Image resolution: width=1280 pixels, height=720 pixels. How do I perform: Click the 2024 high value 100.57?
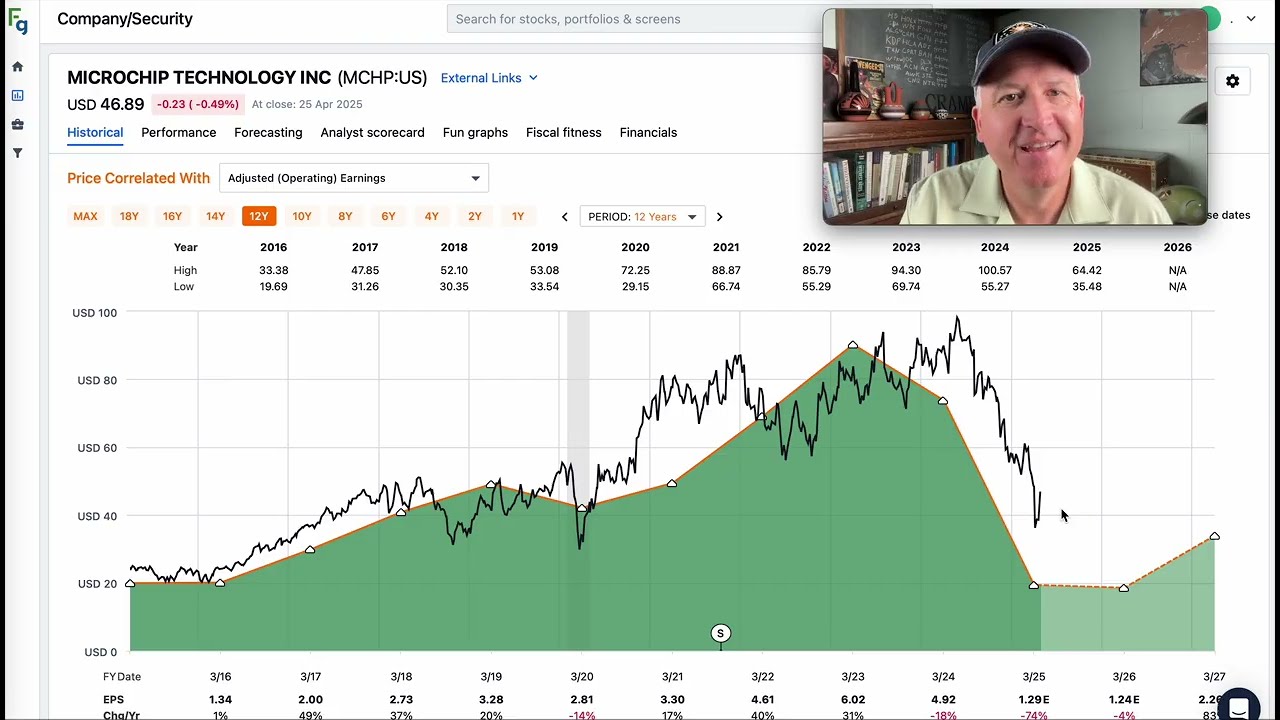point(995,271)
